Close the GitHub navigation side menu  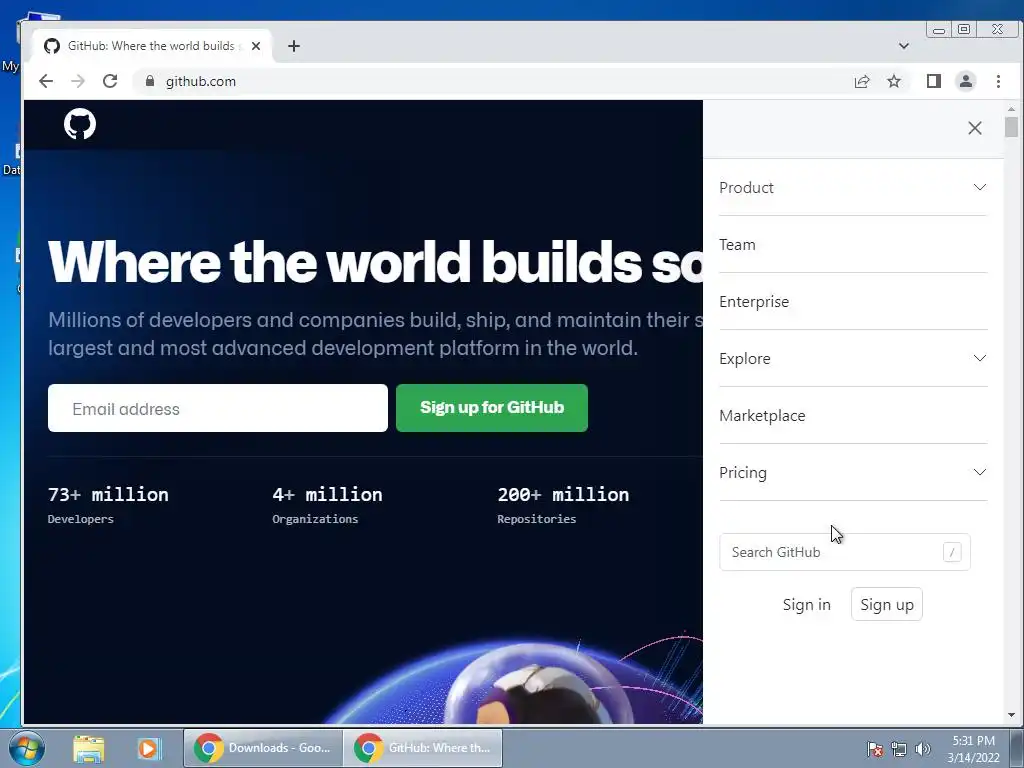974,128
